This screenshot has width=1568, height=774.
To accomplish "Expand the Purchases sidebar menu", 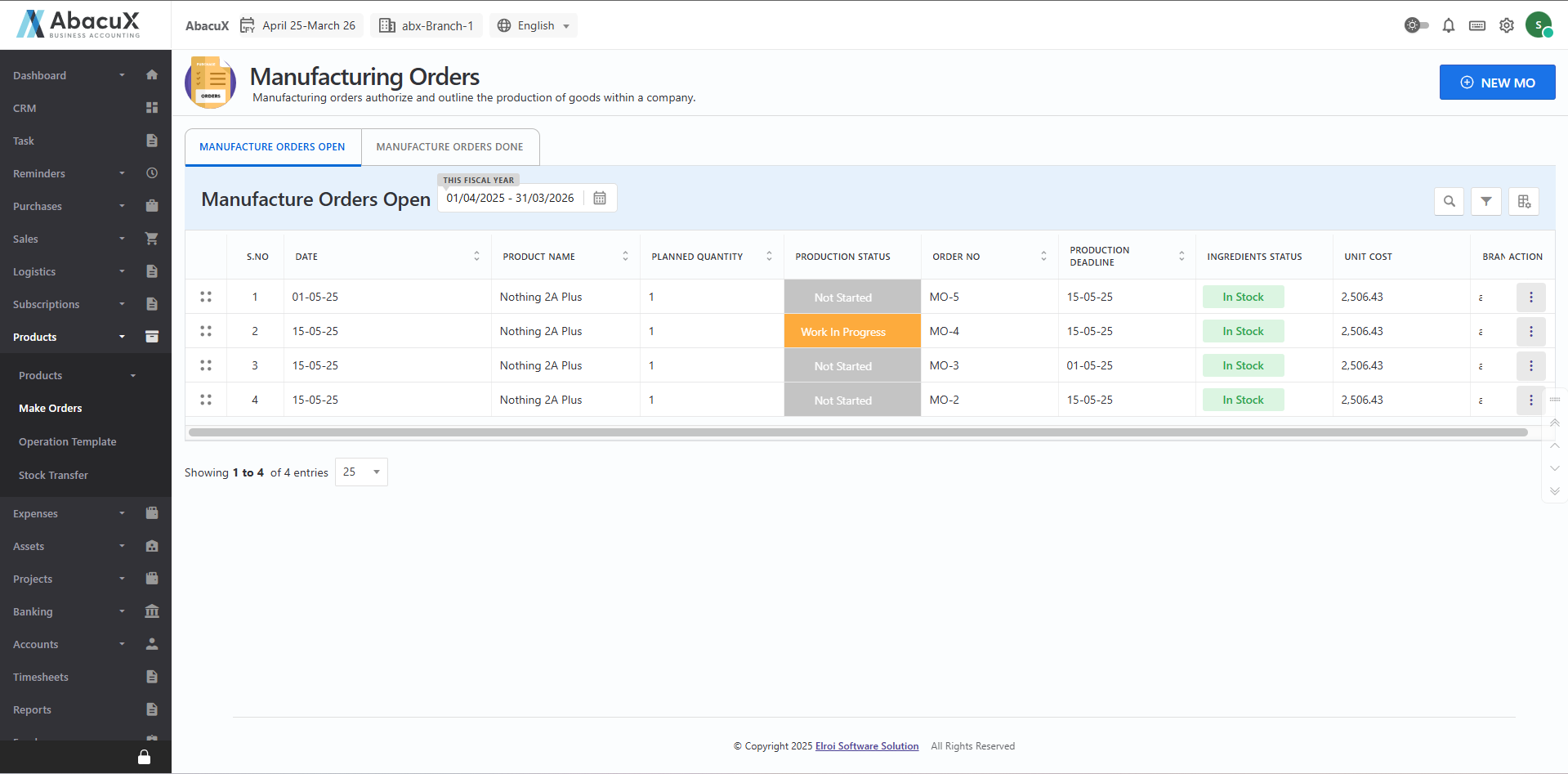I will [x=85, y=206].
